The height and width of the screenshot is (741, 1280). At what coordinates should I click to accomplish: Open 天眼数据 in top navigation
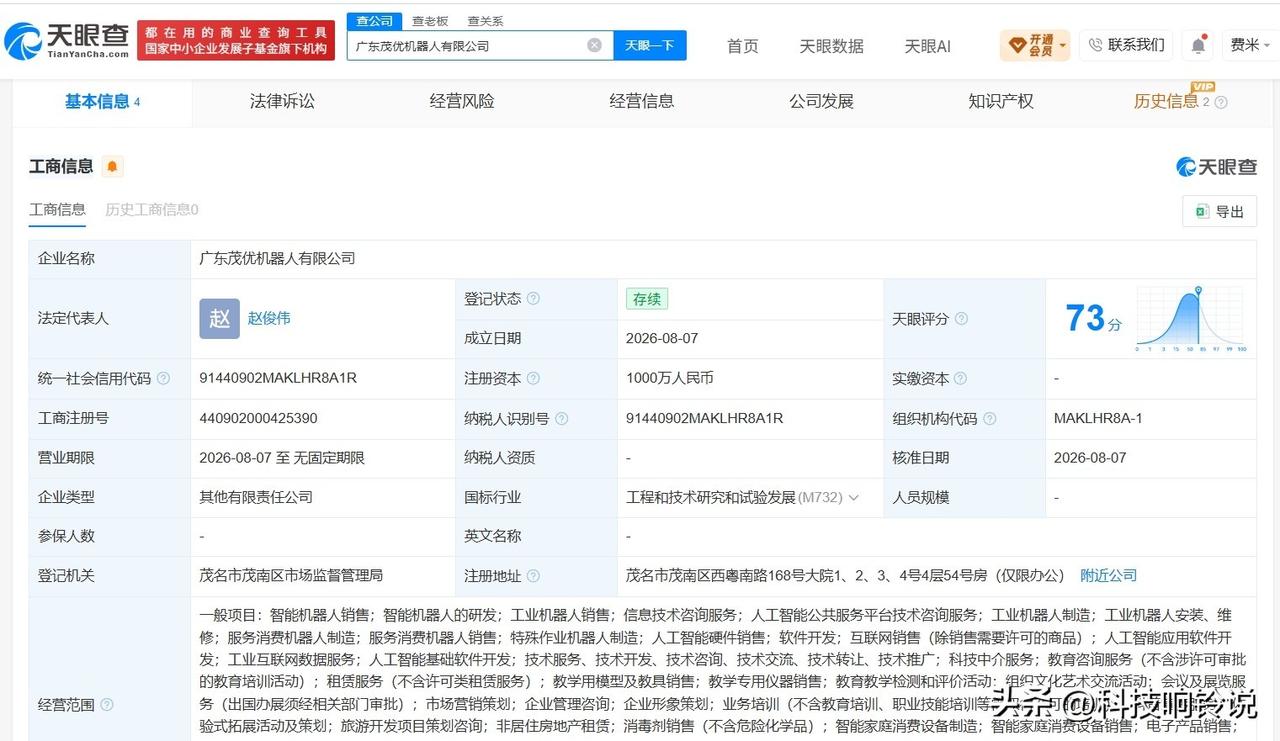click(x=831, y=46)
